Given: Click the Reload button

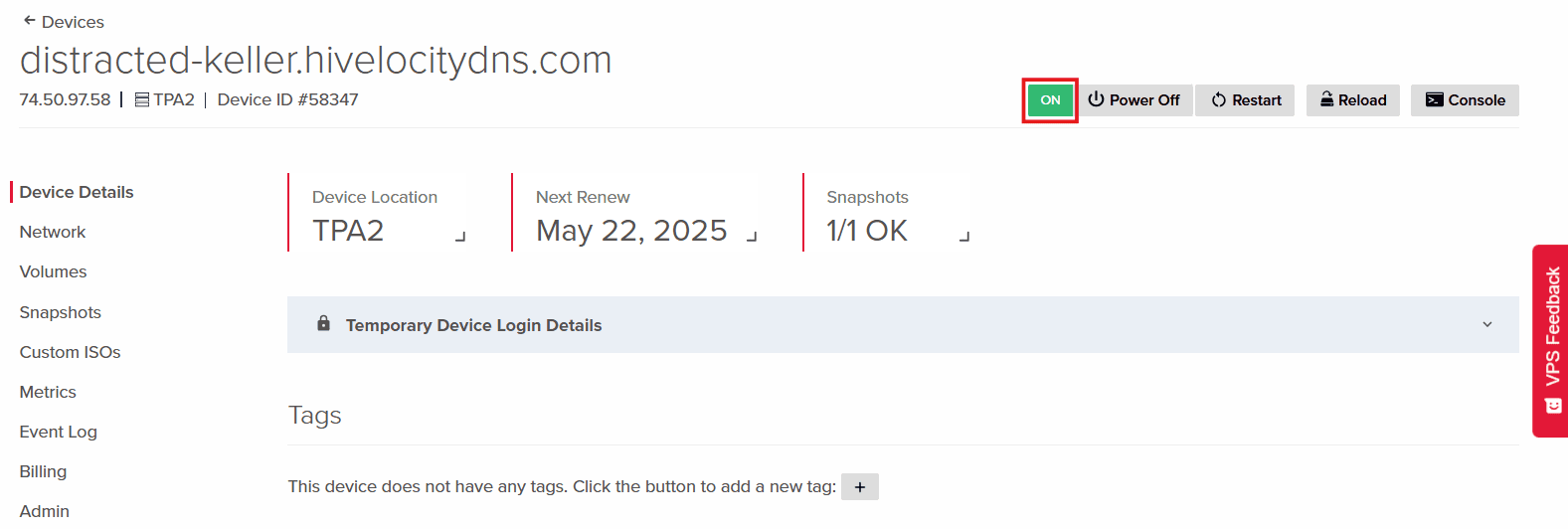Looking at the screenshot, I should (1352, 100).
